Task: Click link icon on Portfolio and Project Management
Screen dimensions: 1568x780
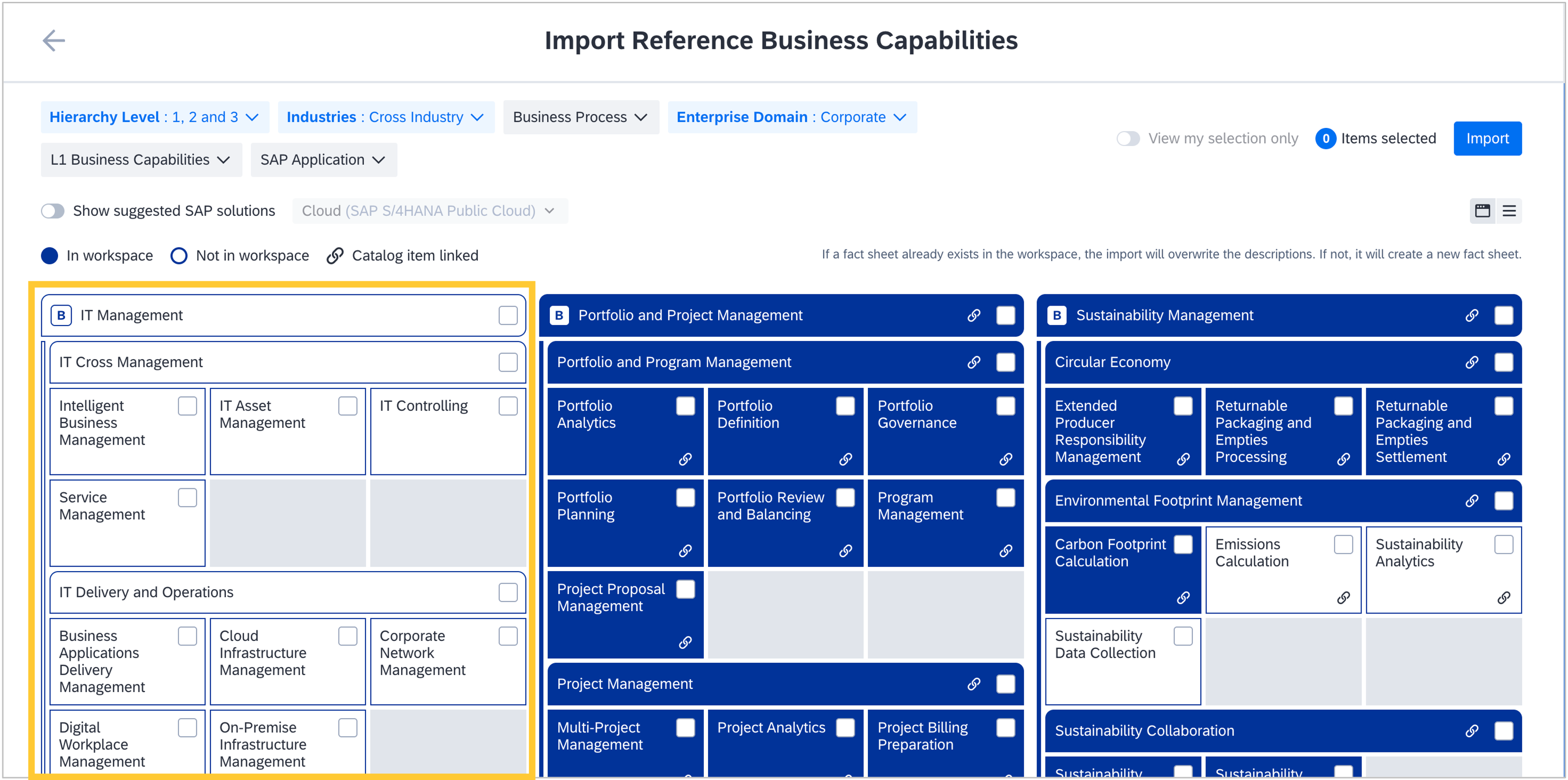Action: (973, 315)
